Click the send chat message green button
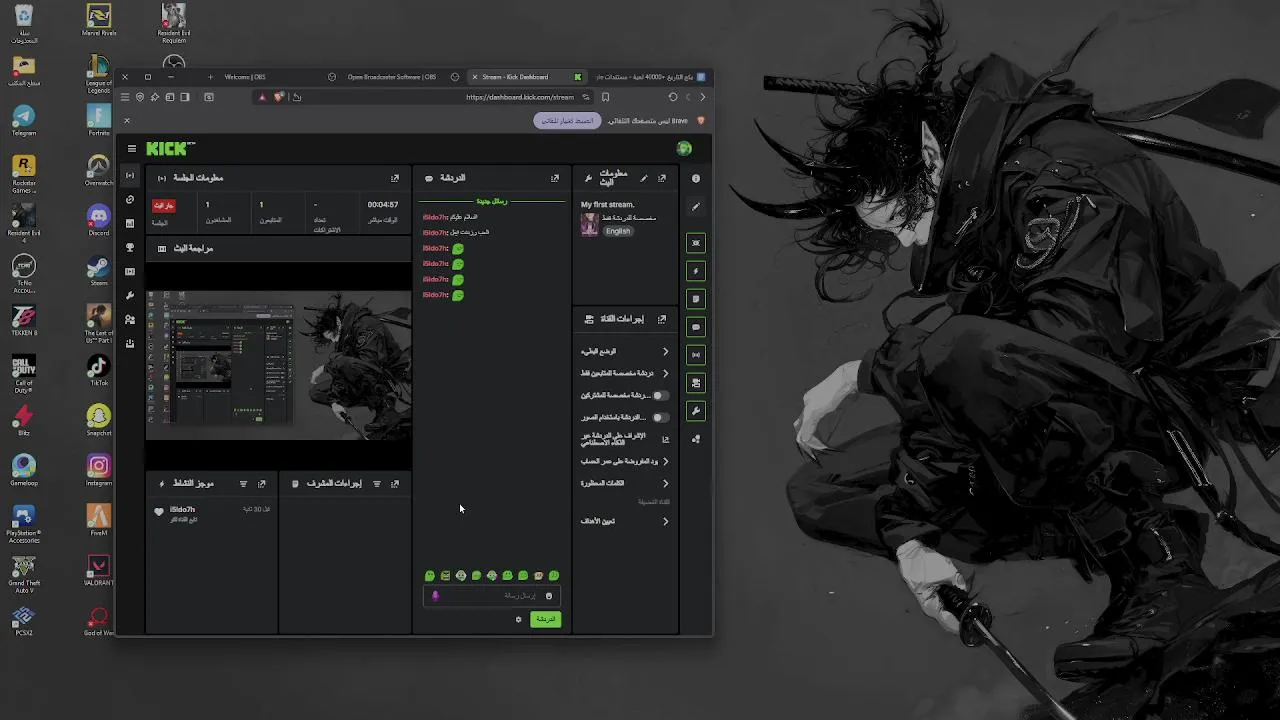 [545, 619]
